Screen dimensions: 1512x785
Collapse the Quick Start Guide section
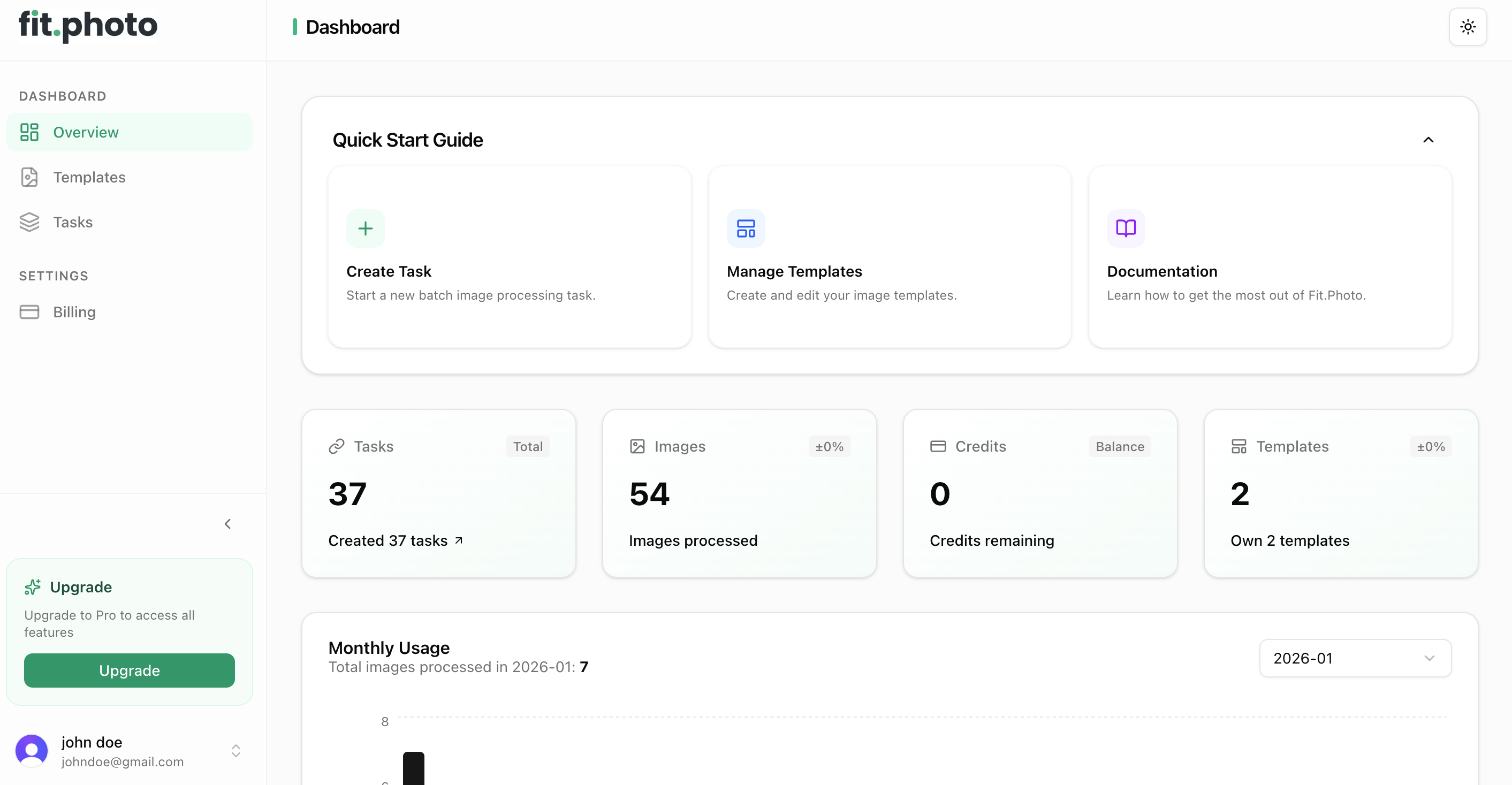click(1429, 140)
